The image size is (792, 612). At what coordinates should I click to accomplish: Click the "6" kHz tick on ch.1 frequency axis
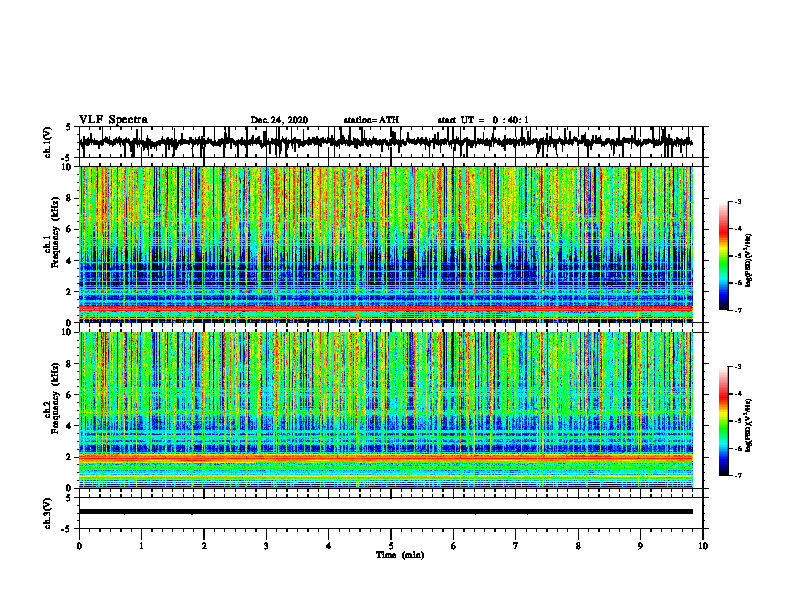(x=70, y=230)
